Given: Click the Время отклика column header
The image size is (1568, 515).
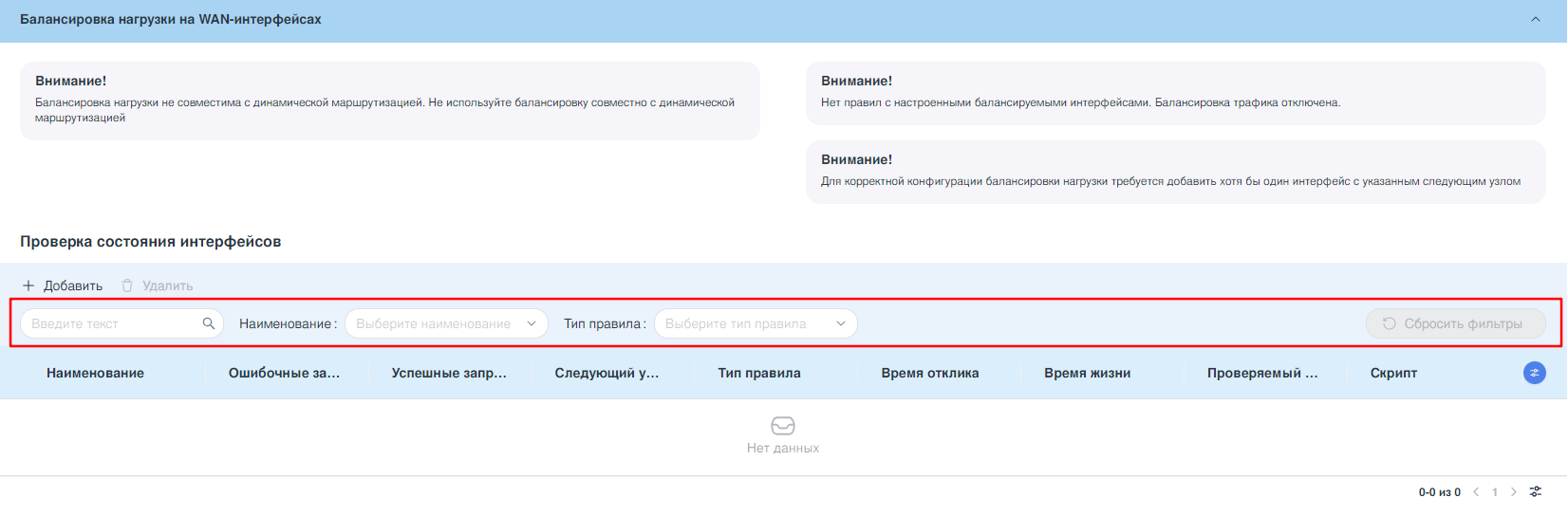Looking at the screenshot, I should (x=929, y=373).
